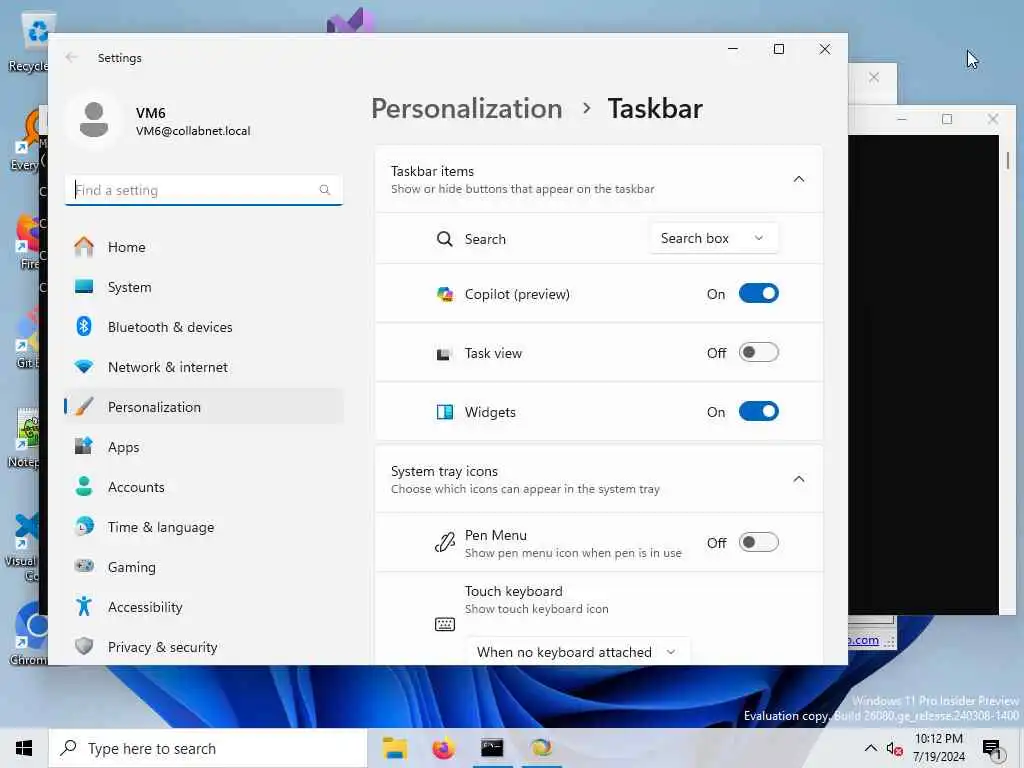Click the Touch keyboard icon

click(445, 624)
